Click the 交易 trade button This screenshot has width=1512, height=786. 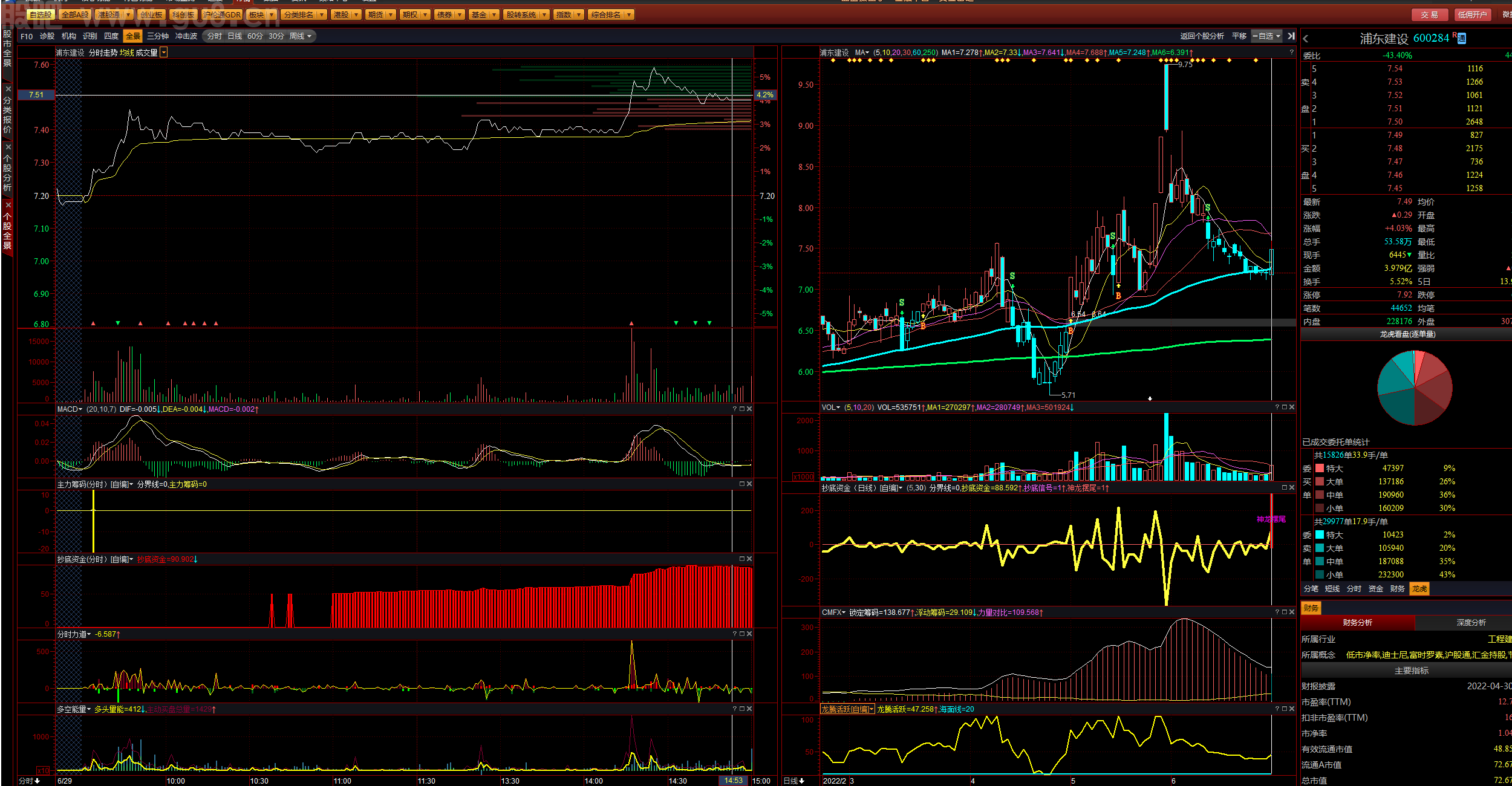(x=1430, y=15)
